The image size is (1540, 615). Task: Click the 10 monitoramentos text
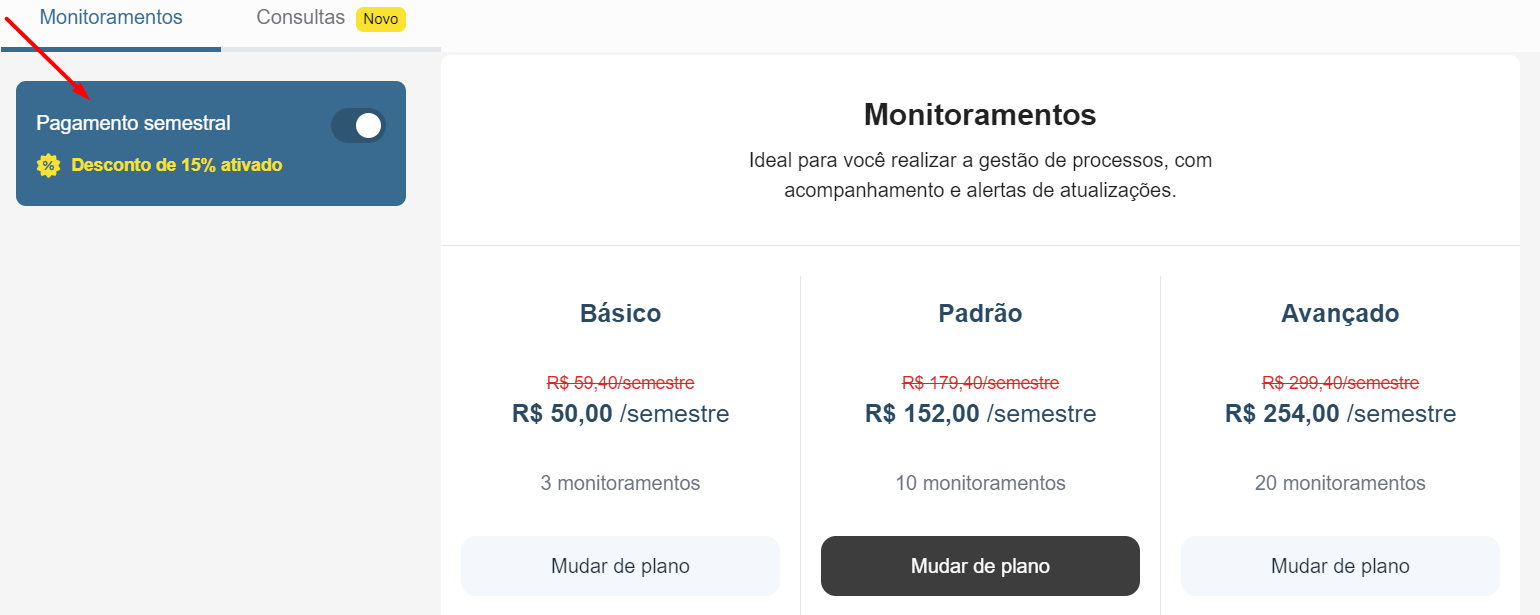coord(980,483)
